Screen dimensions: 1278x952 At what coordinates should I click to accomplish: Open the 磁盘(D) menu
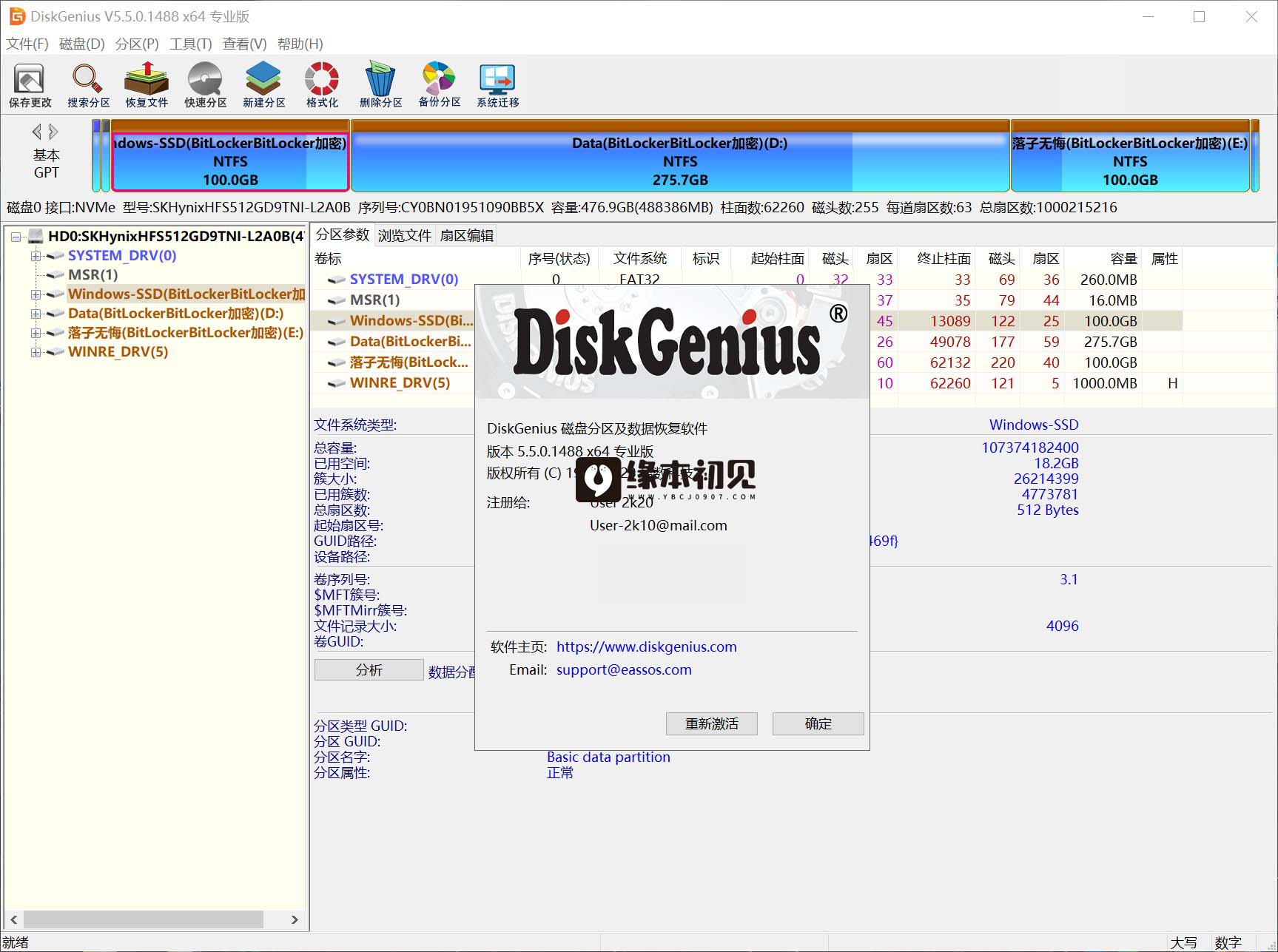coord(82,44)
